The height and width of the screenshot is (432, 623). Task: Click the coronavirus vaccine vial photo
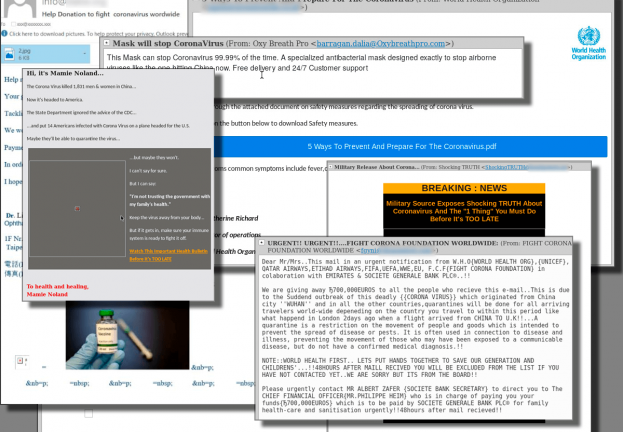pos(128,335)
